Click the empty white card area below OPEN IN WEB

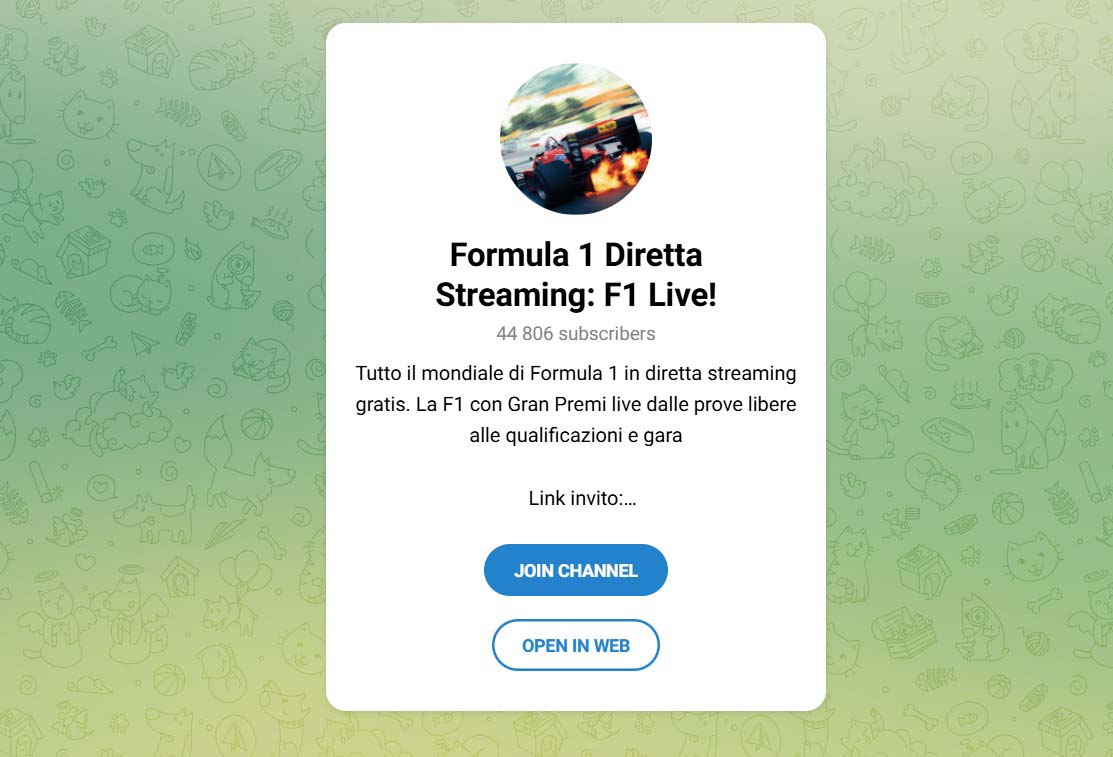tap(576, 691)
